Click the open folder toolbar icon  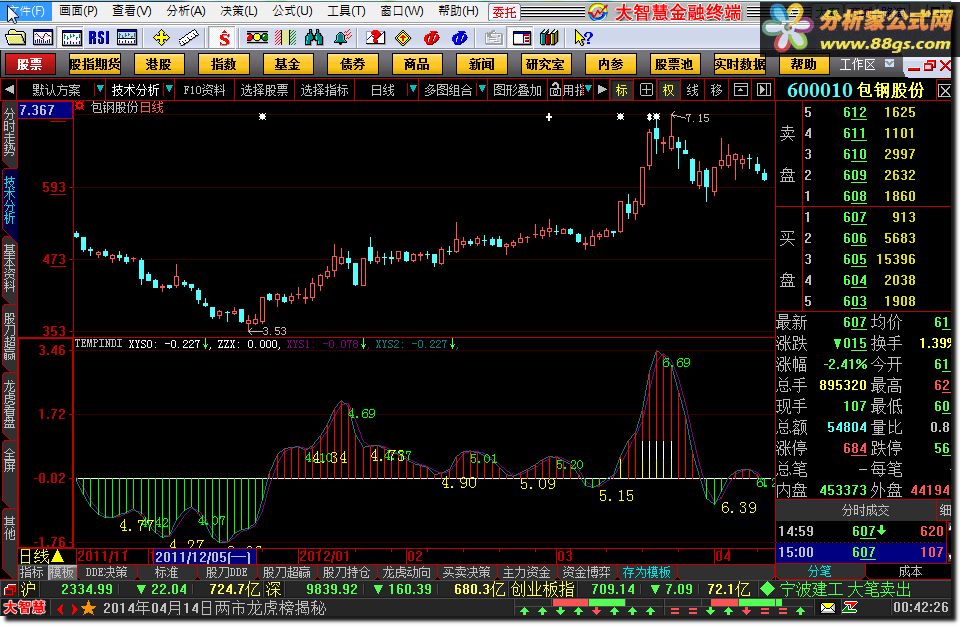(x=15, y=38)
